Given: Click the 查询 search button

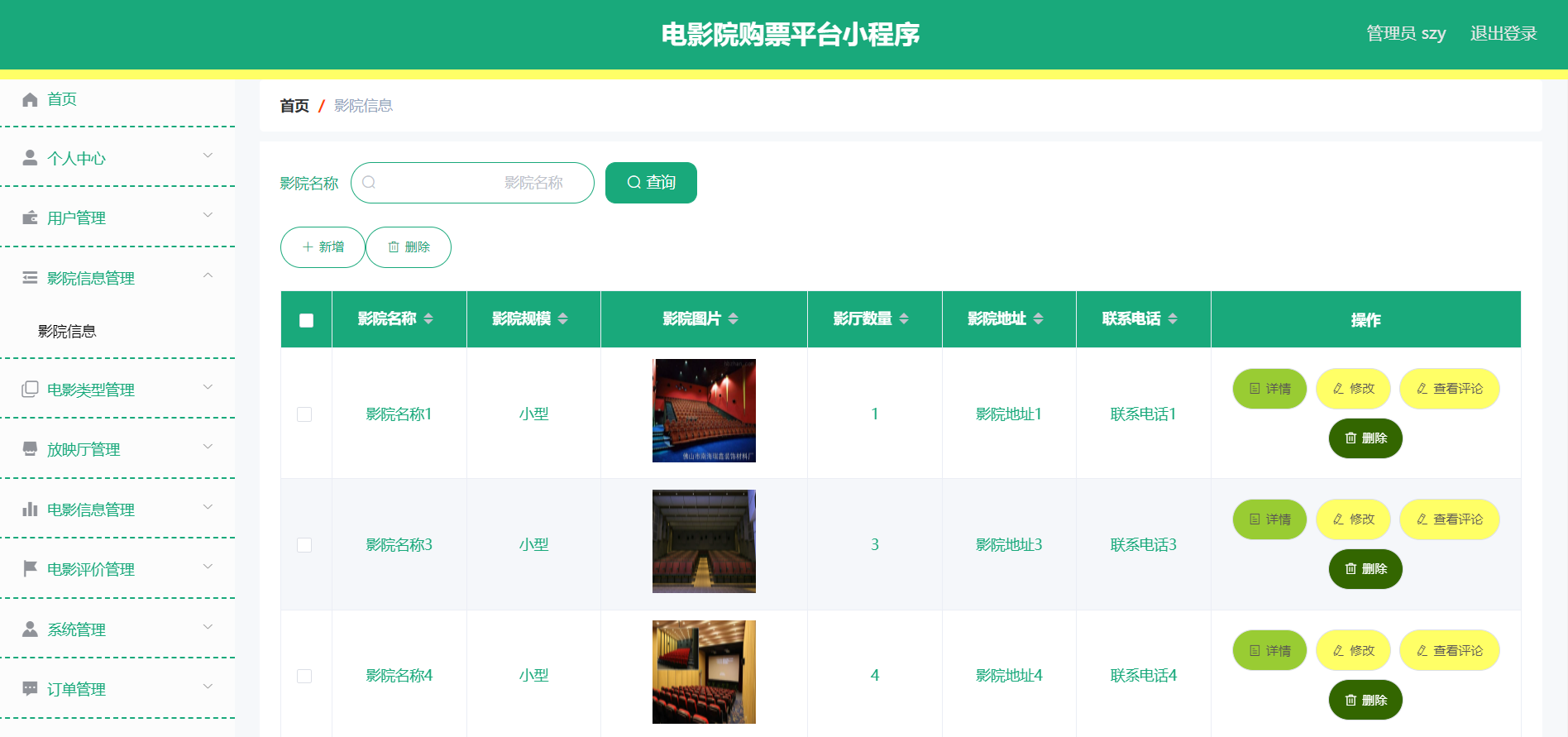Looking at the screenshot, I should pyautogui.click(x=651, y=183).
